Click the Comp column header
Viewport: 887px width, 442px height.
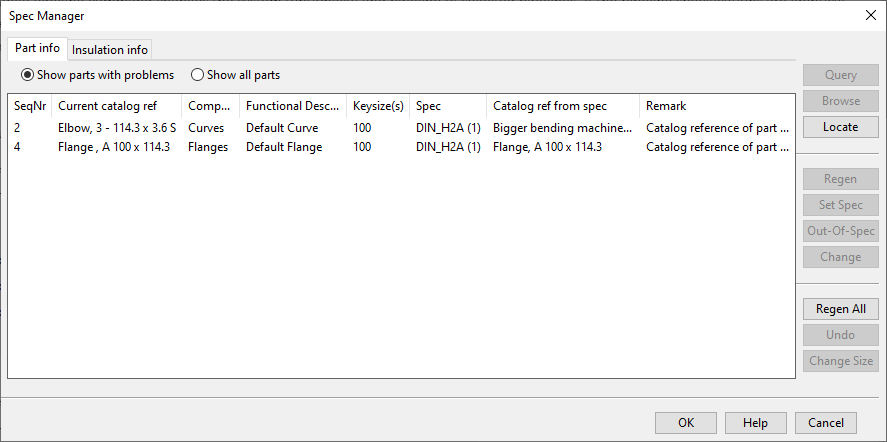(210, 106)
